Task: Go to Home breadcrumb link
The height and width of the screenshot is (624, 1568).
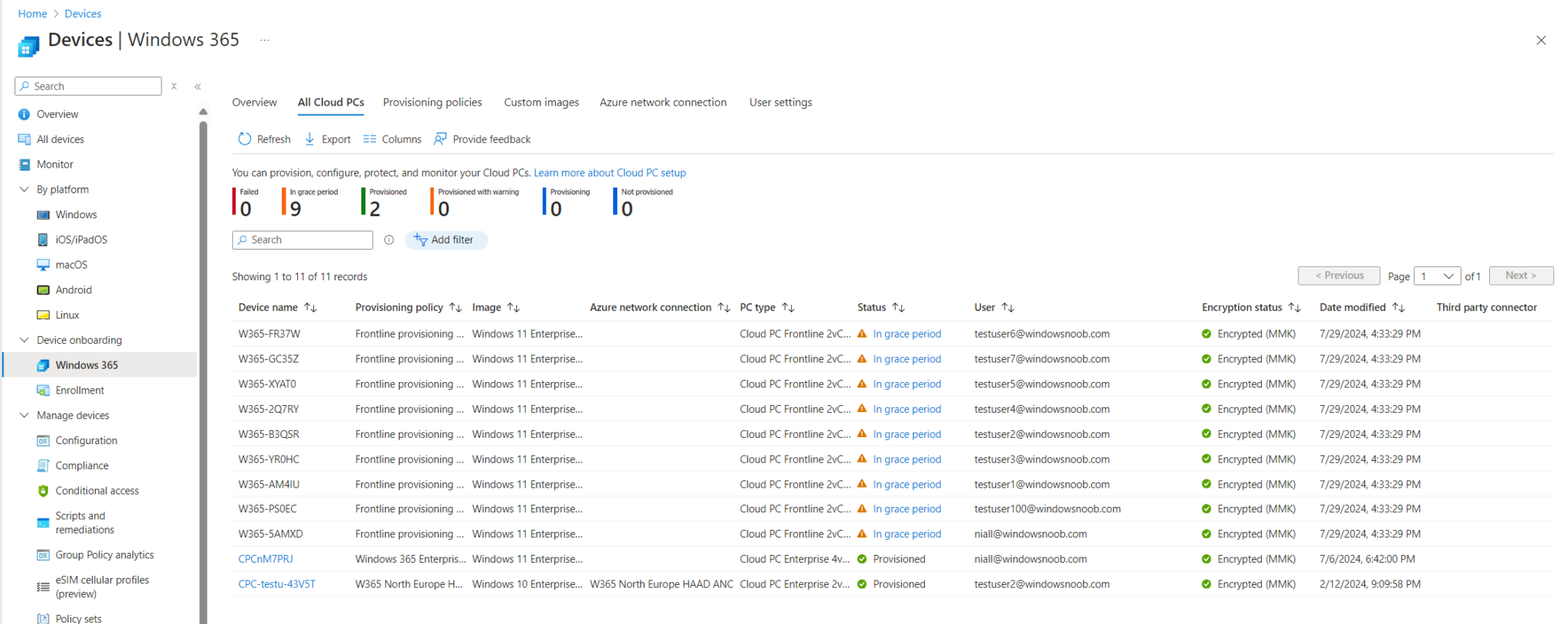Action: point(32,14)
